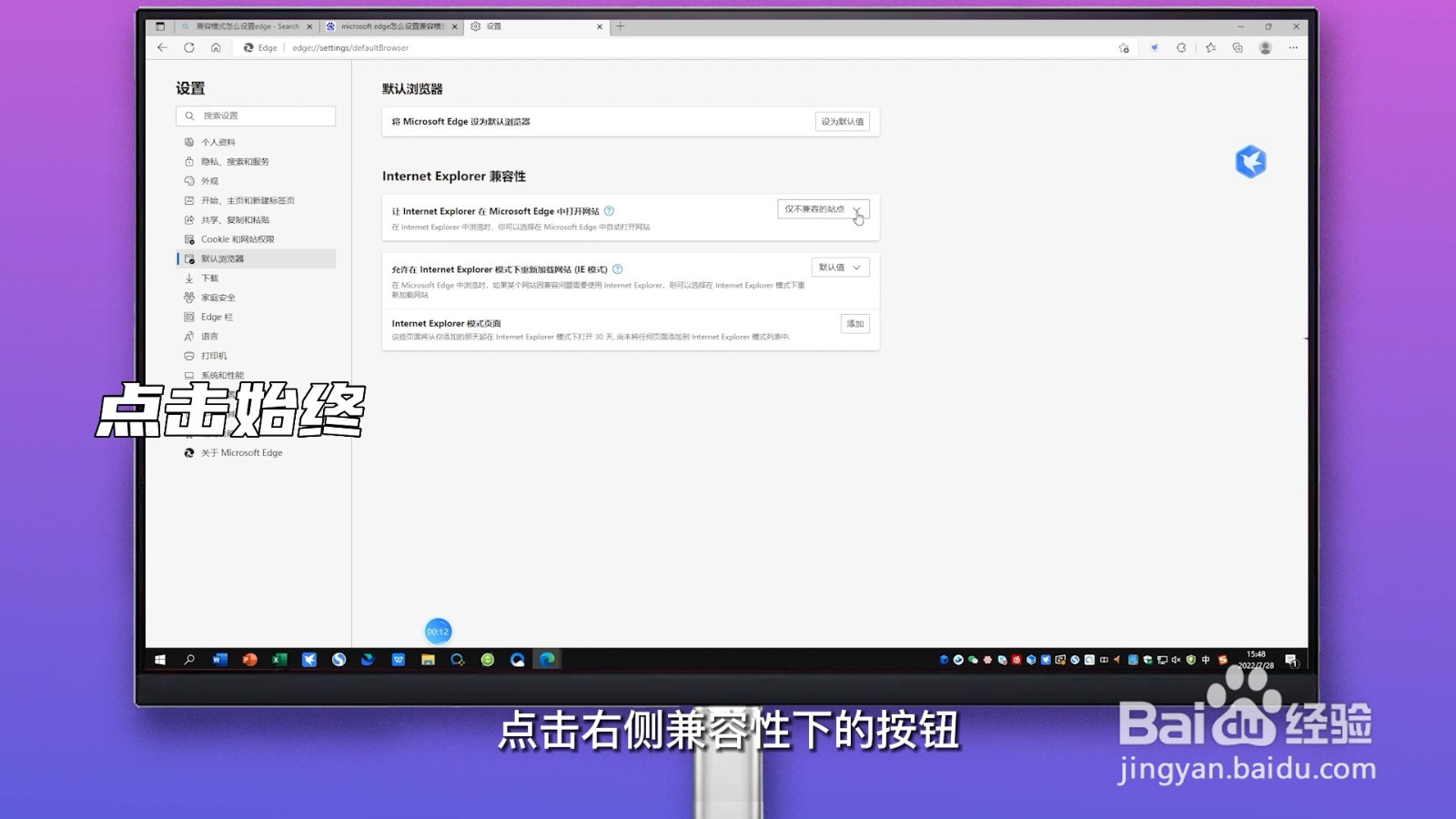Launch PowerPoint from the taskbar
This screenshot has height=819, width=1456.
pos(249,660)
